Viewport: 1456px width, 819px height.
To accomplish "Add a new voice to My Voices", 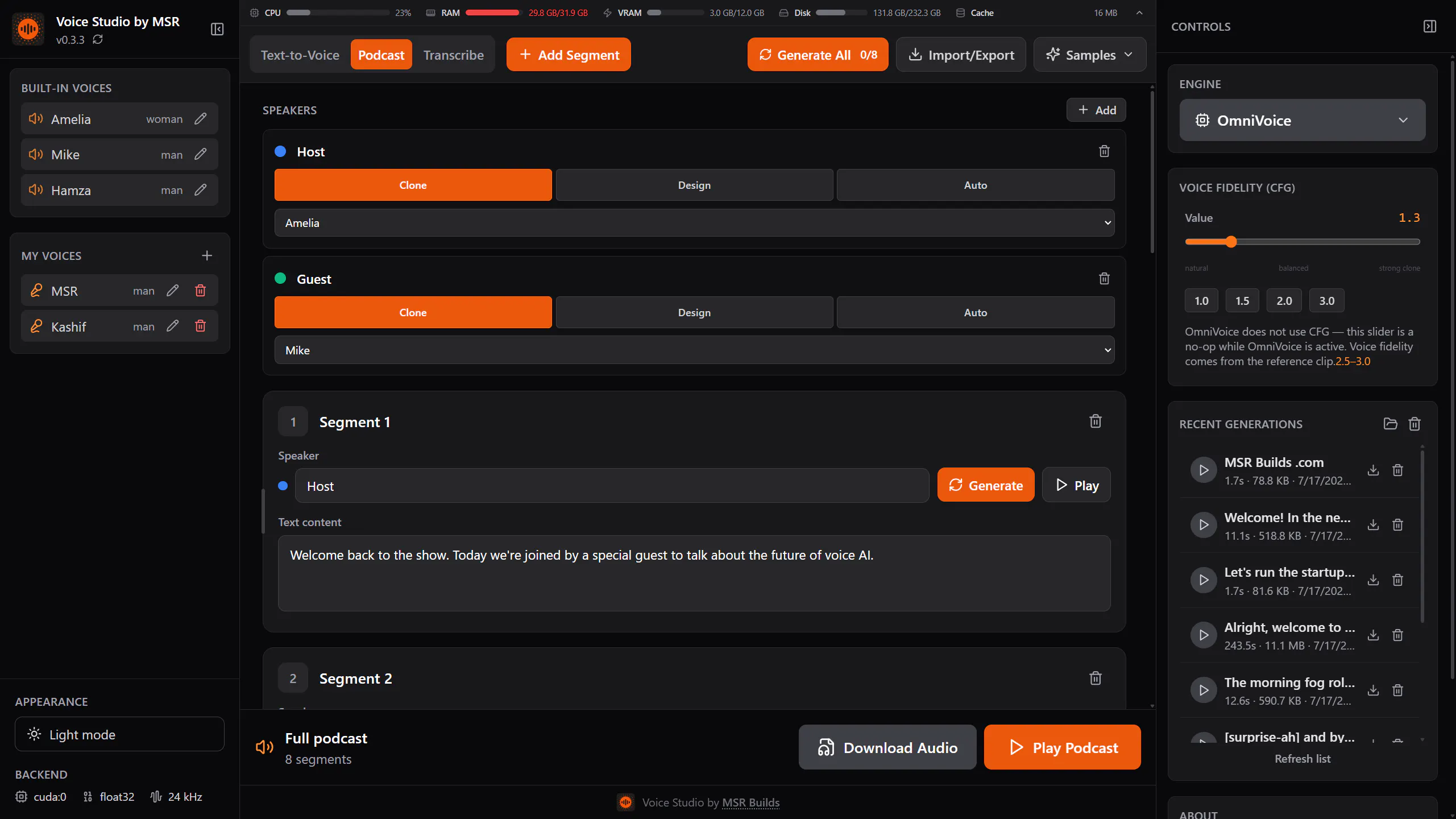I will 207,256.
